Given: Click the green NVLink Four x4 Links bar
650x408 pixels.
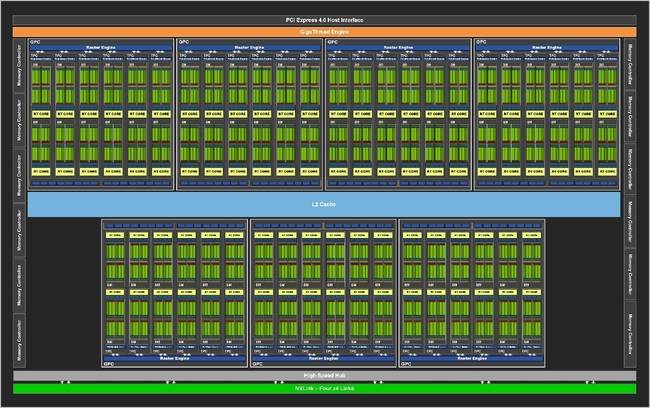Looking at the screenshot, I should [x=325, y=389].
